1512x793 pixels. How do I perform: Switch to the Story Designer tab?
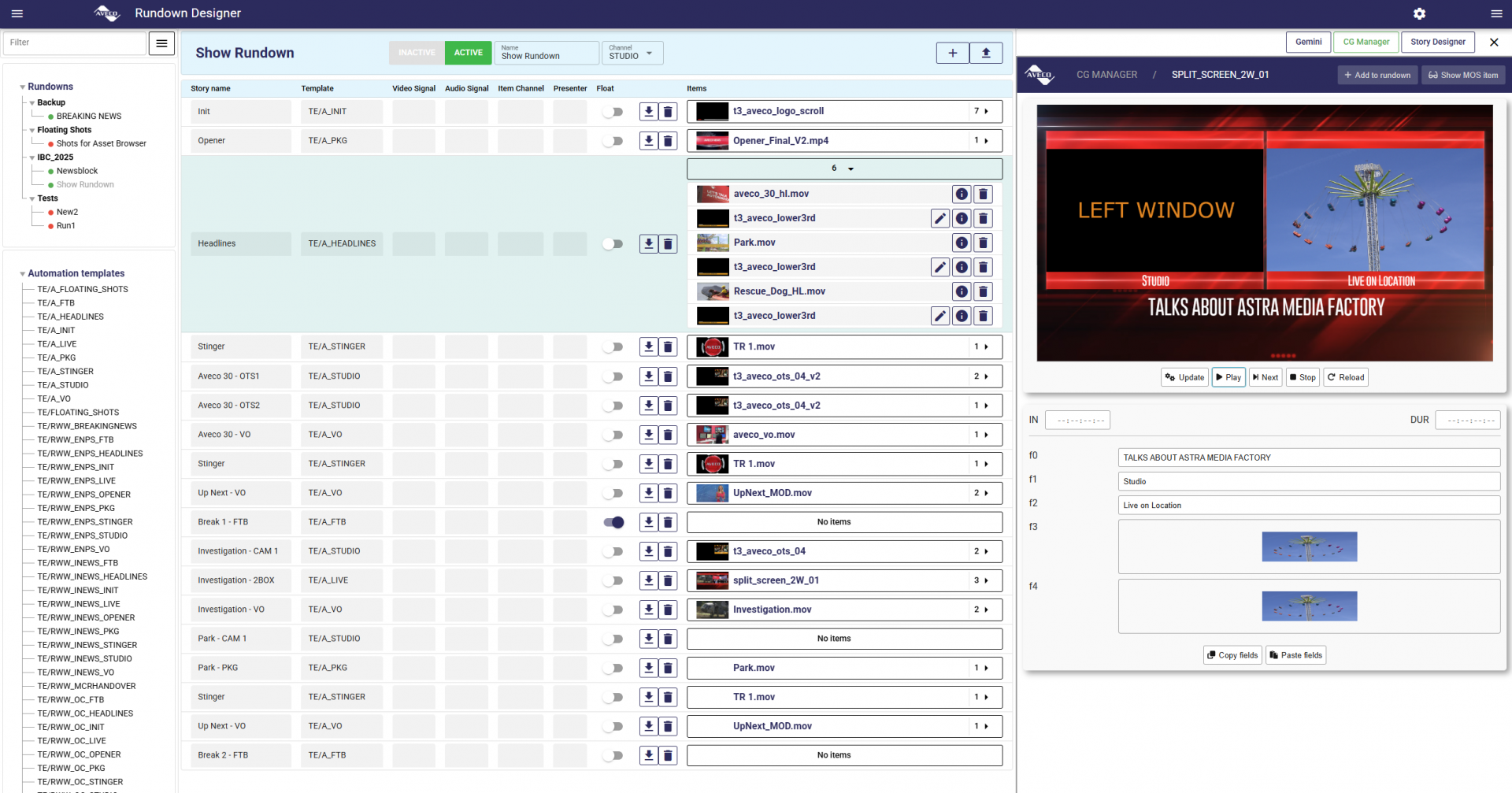click(x=1437, y=42)
